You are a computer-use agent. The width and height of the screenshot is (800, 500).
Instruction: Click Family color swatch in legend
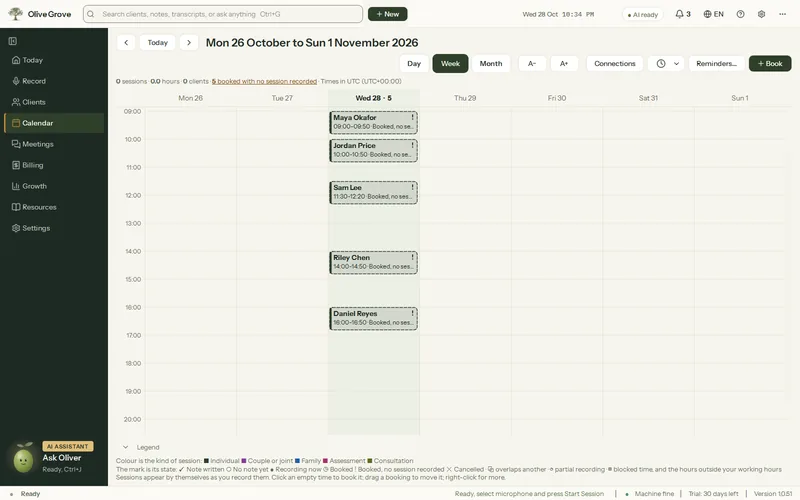tap(297, 461)
